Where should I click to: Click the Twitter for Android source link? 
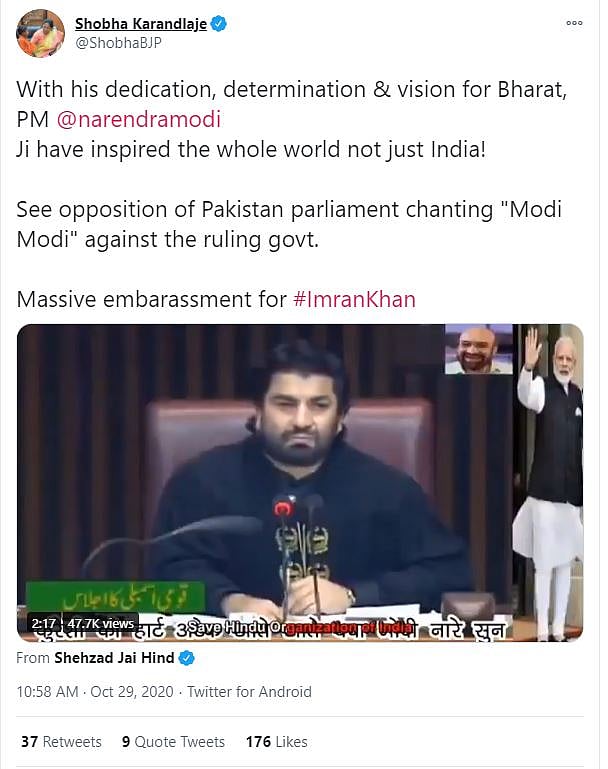pos(249,692)
